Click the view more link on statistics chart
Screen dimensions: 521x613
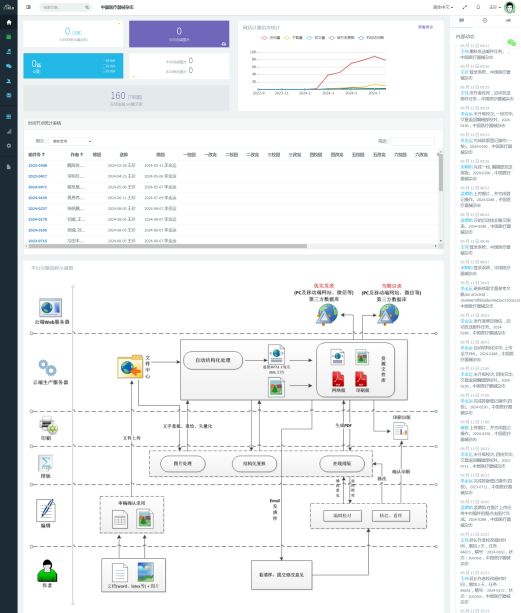click(425, 27)
